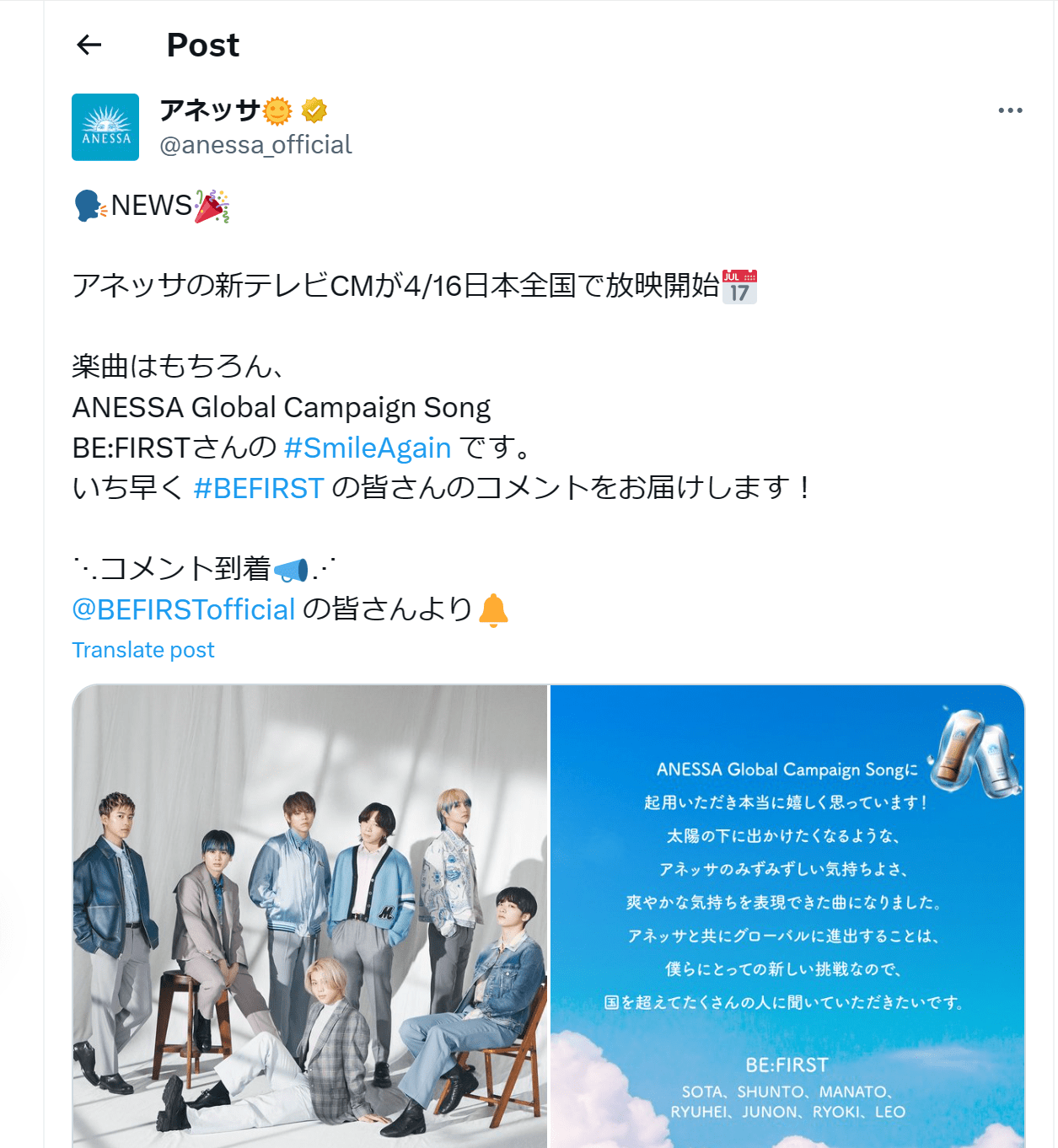The width and height of the screenshot is (1058, 1148).
Task: Click the sun emoji beside アネッサ
Action: [x=277, y=110]
